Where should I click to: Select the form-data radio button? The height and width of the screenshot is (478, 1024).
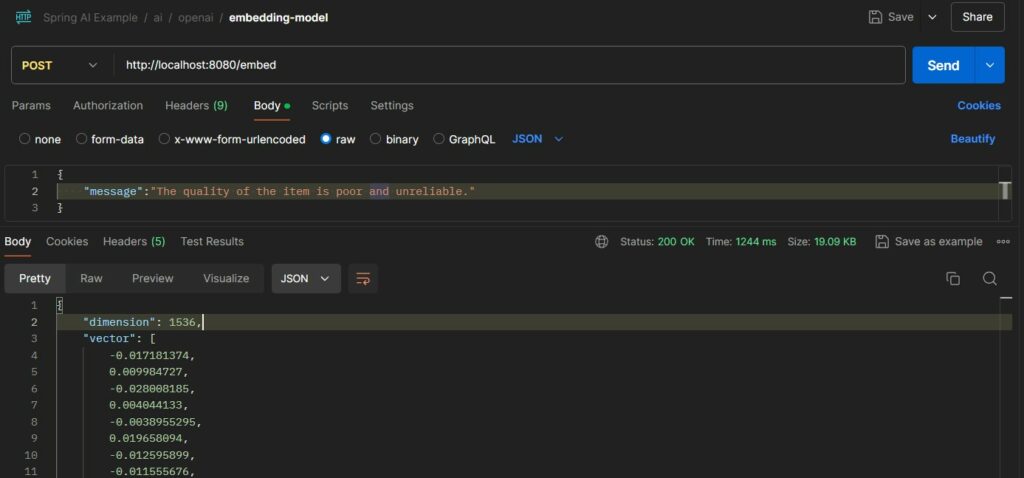coord(81,138)
